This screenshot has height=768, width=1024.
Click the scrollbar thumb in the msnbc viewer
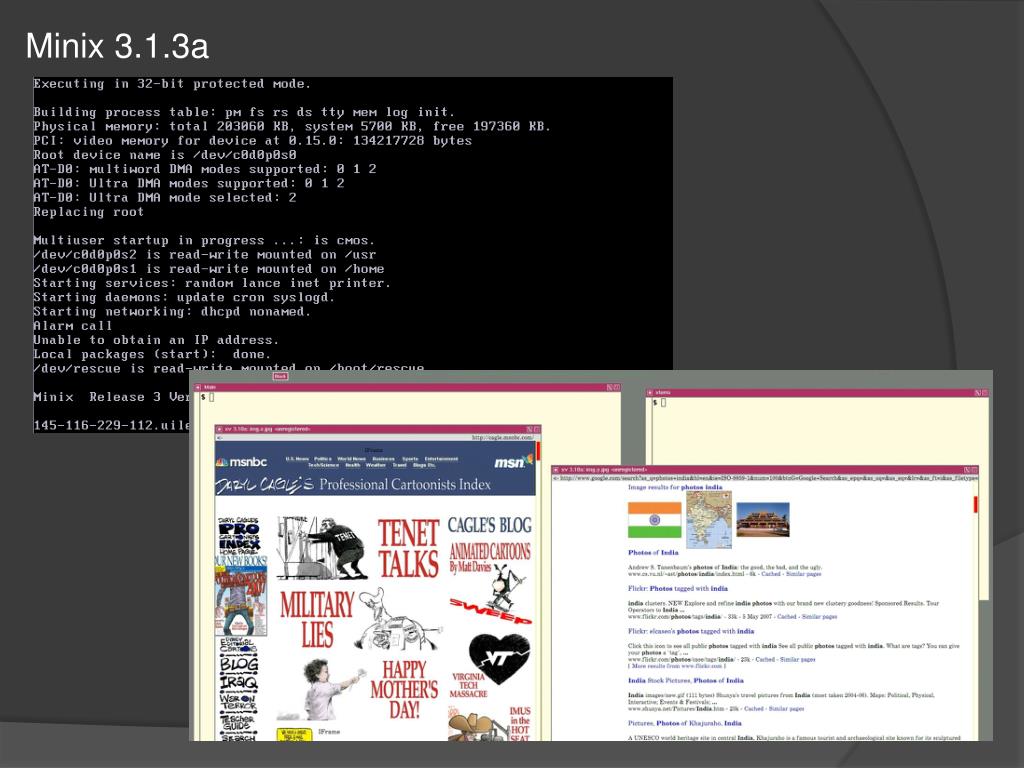(x=538, y=451)
